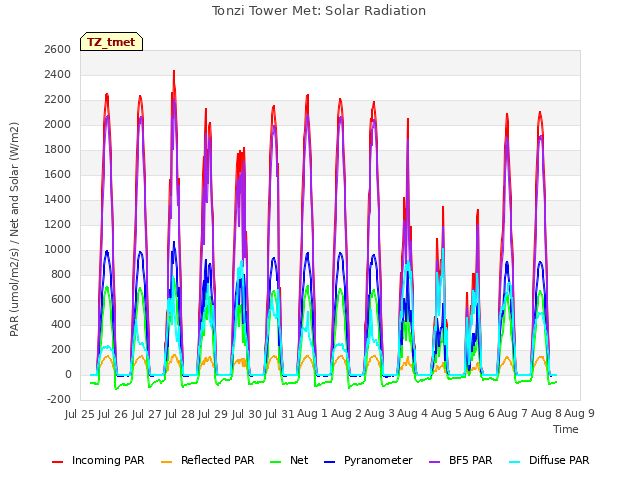Click the y-axis tick label 2600
640x480 pixels.
[x=58, y=49]
